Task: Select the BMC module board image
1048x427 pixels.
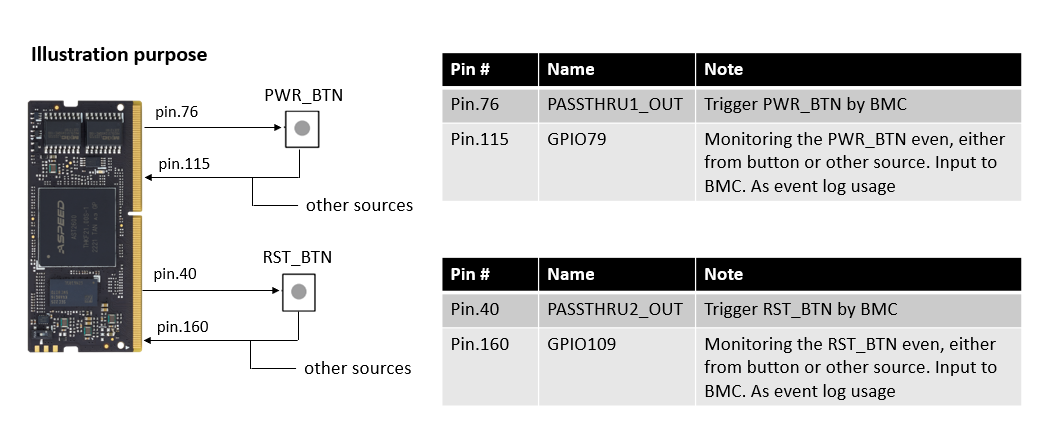Action: 82,225
